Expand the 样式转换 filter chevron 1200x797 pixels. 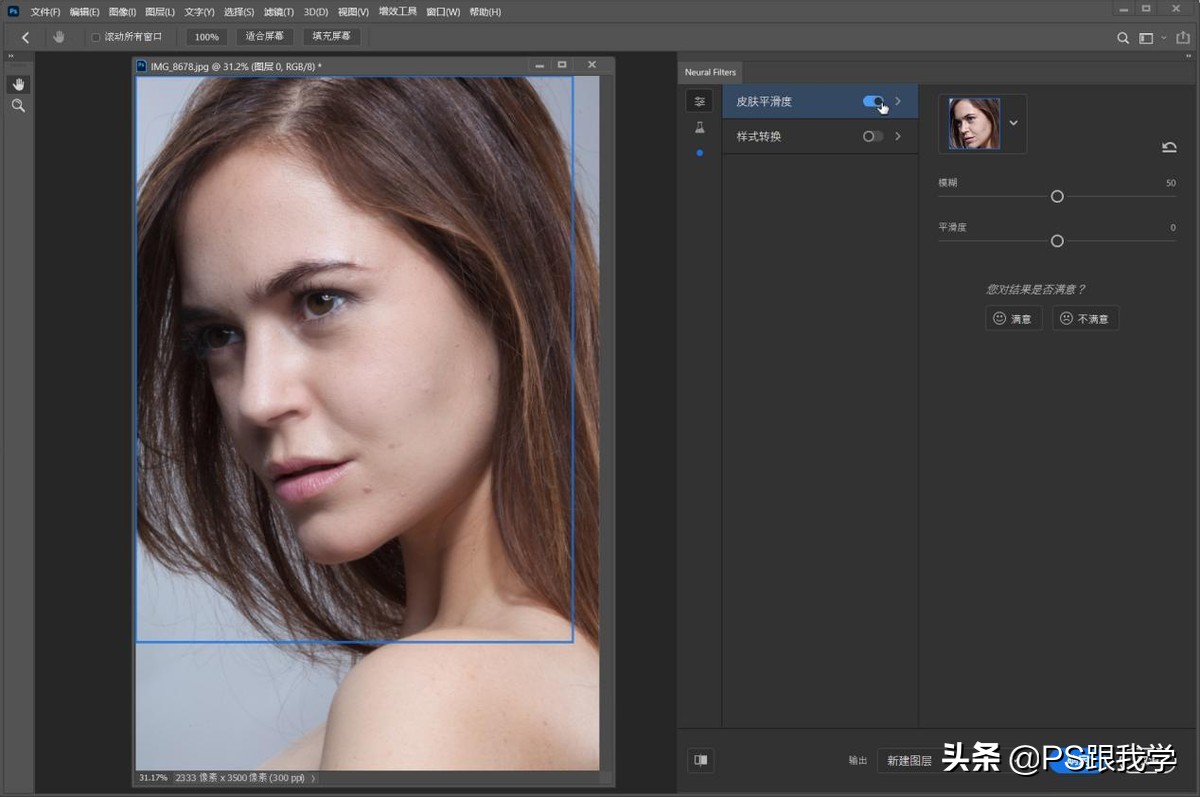(898, 136)
